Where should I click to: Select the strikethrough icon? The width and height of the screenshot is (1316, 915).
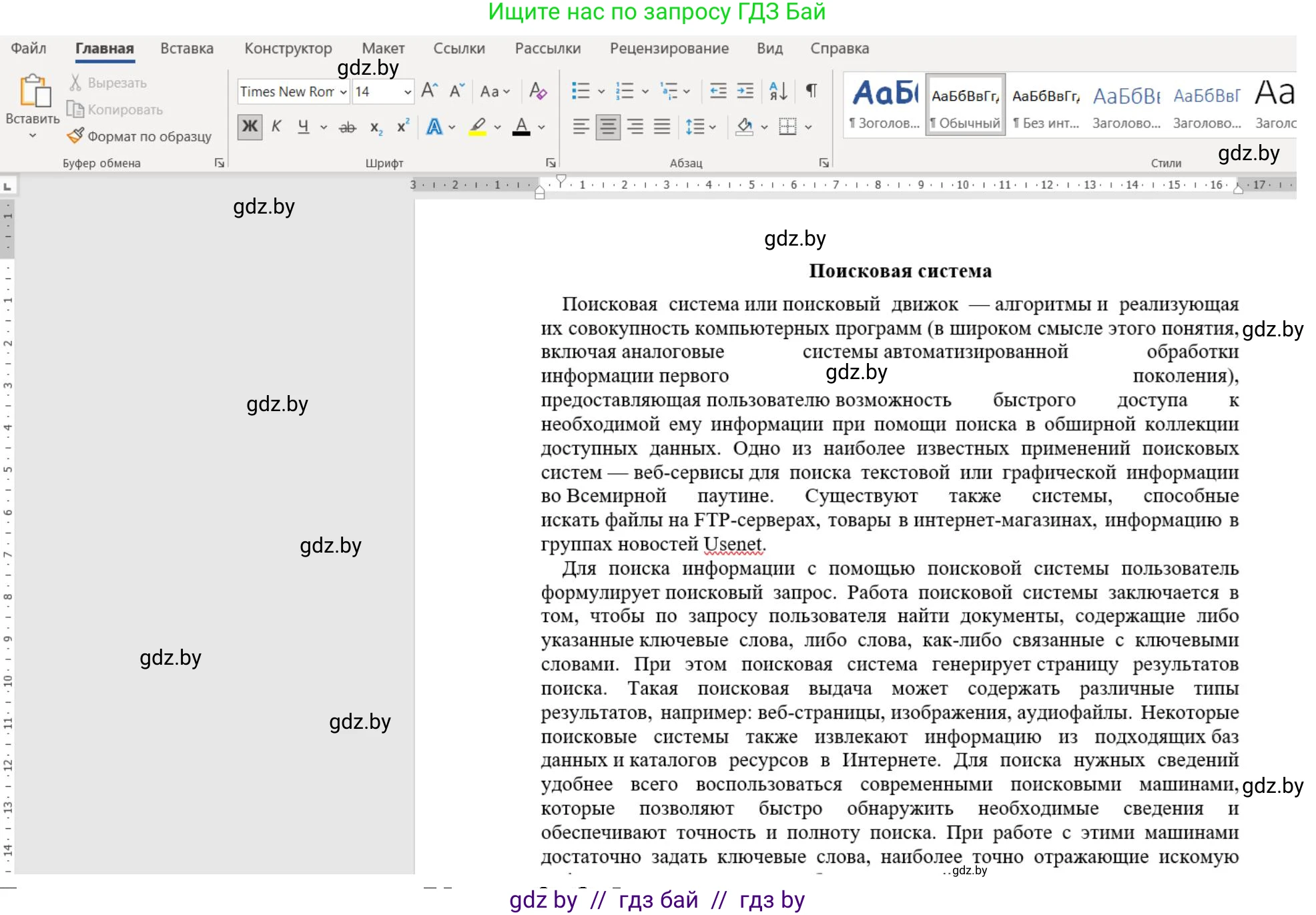(347, 126)
